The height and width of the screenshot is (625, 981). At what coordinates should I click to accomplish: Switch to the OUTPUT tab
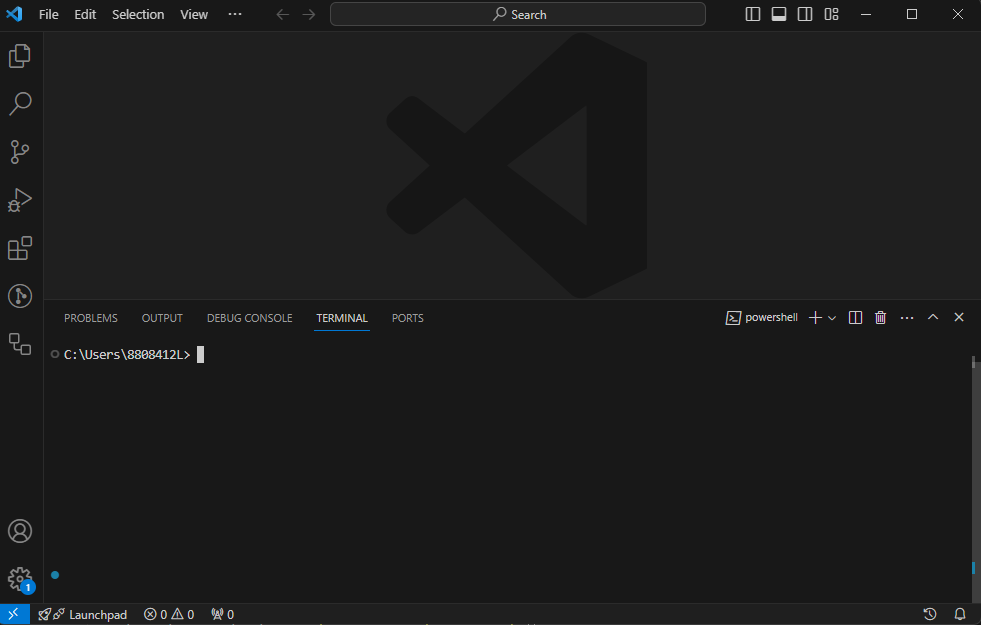pos(162,318)
